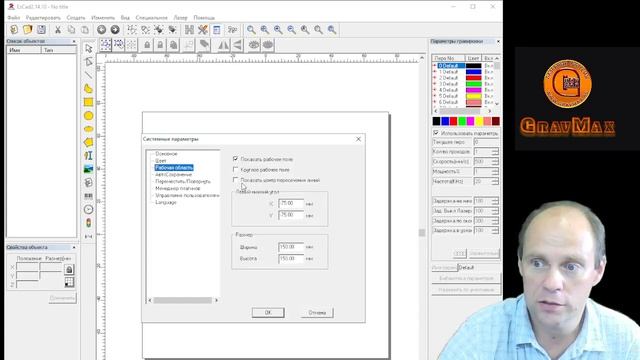Toggle 'Круглое рабочее поле' checkbox
The height and width of the screenshot is (360, 640).
[236, 169]
